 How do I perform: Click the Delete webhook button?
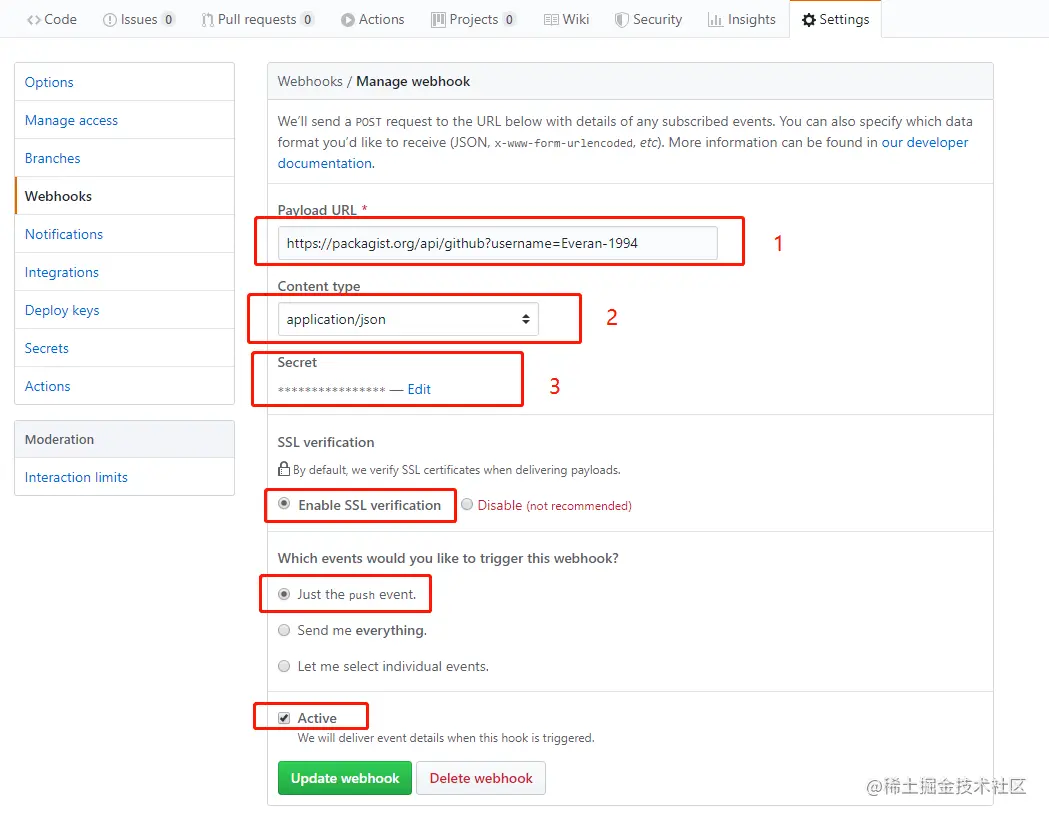click(x=481, y=778)
